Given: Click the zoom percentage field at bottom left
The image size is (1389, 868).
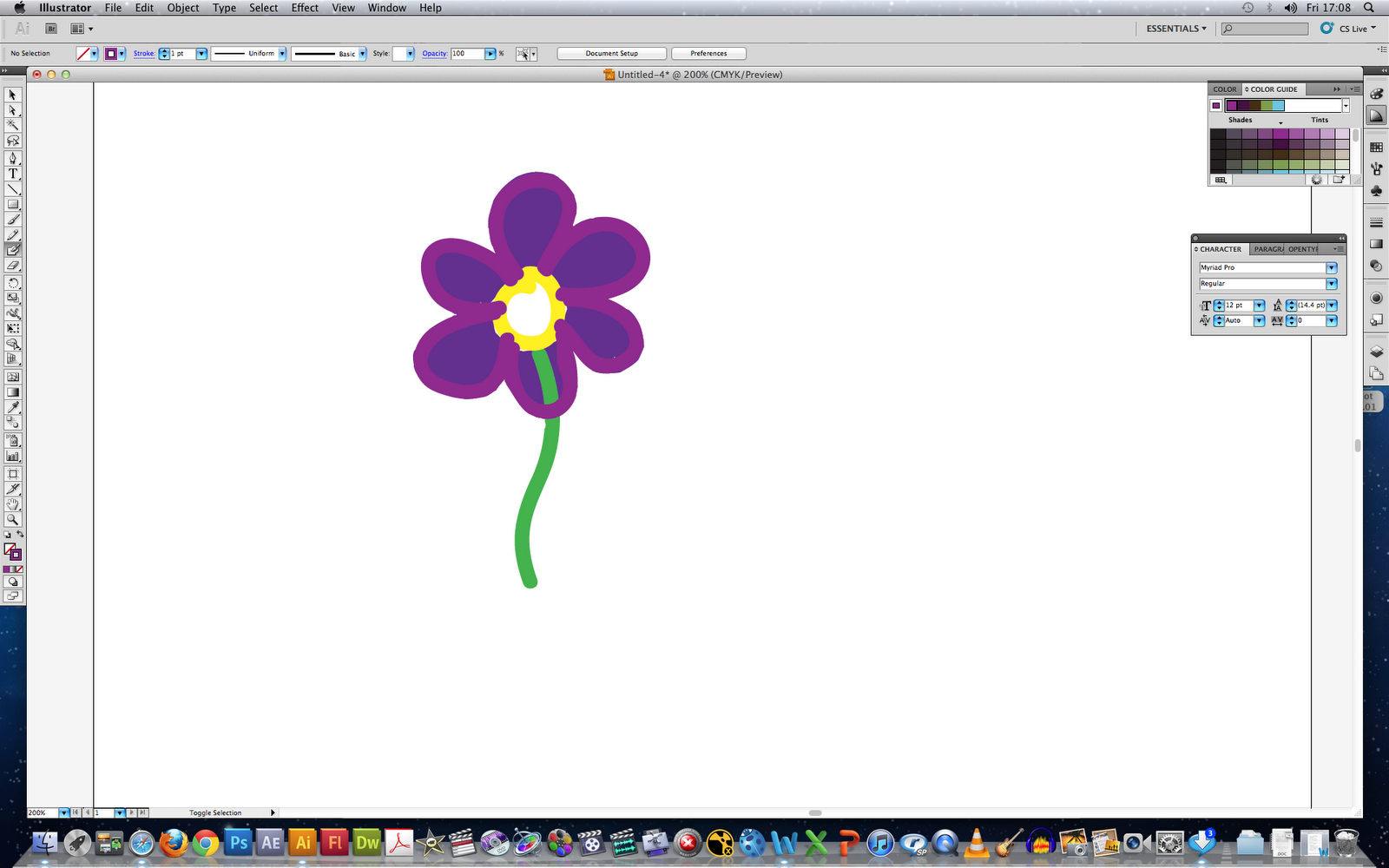Looking at the screenshot, I should (39, 812).
